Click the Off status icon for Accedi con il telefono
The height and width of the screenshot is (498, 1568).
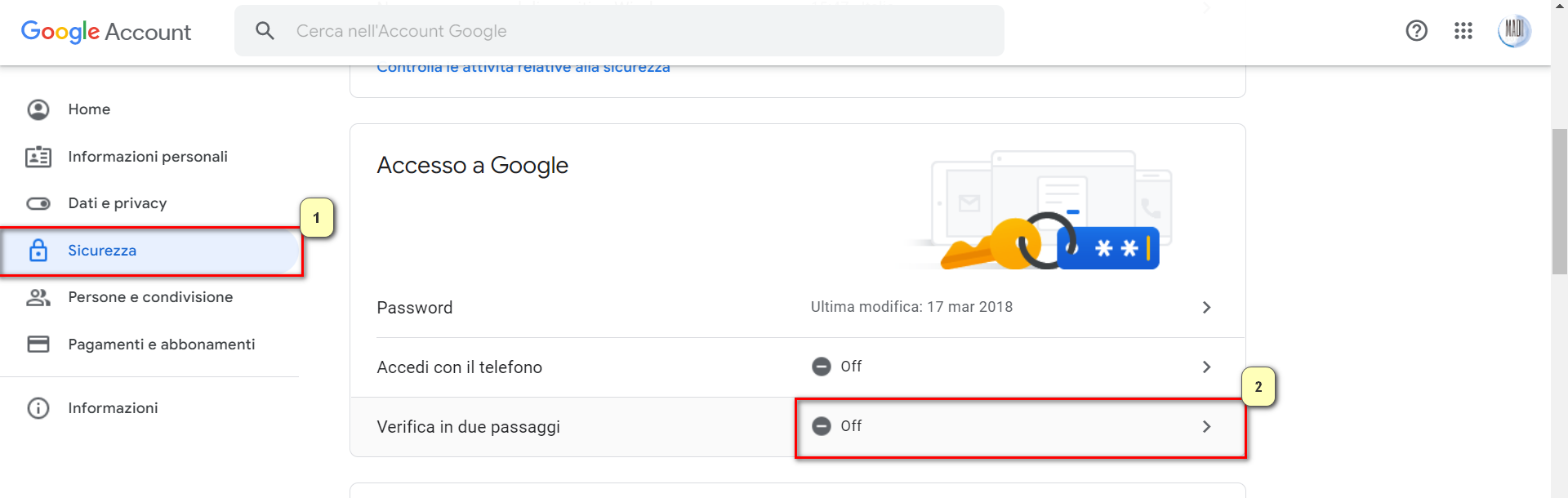[x=822, y=367]
